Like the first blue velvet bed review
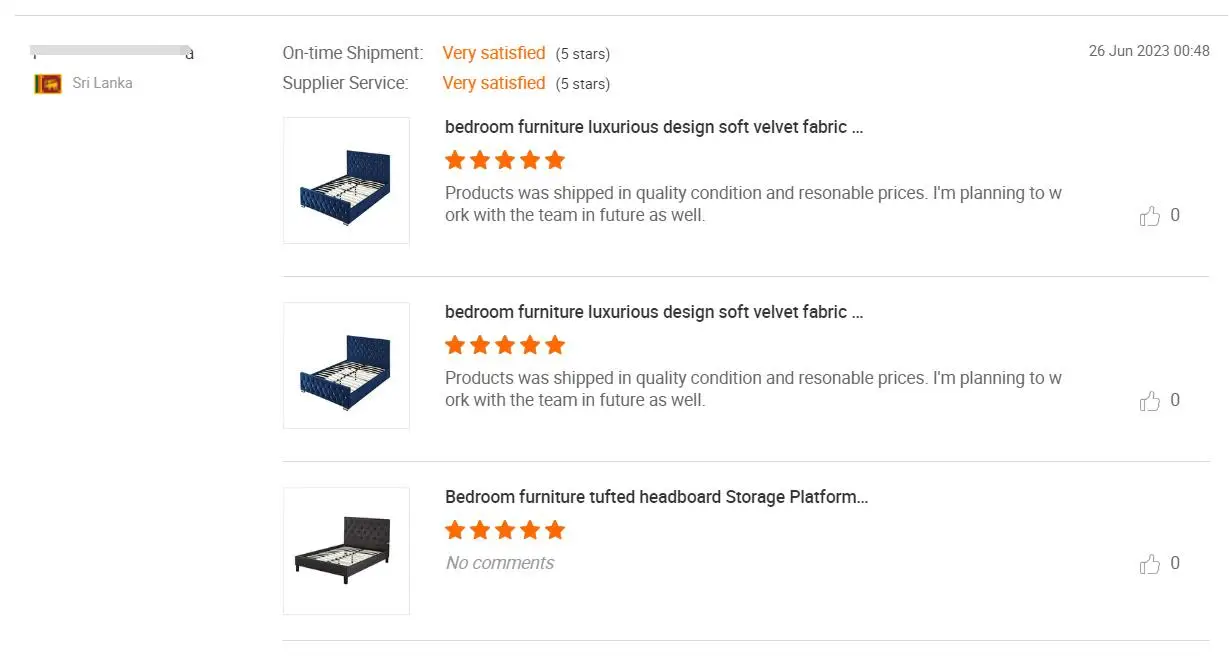 [x=1150, y=216]
